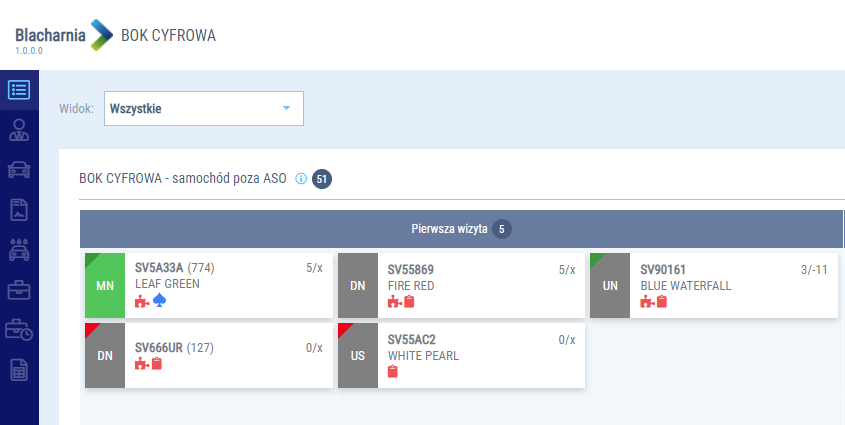Open the SV5A33A LEAF GREEN card
The height and width of the screenshot is (425, 845).
click(x=228, y=285)
